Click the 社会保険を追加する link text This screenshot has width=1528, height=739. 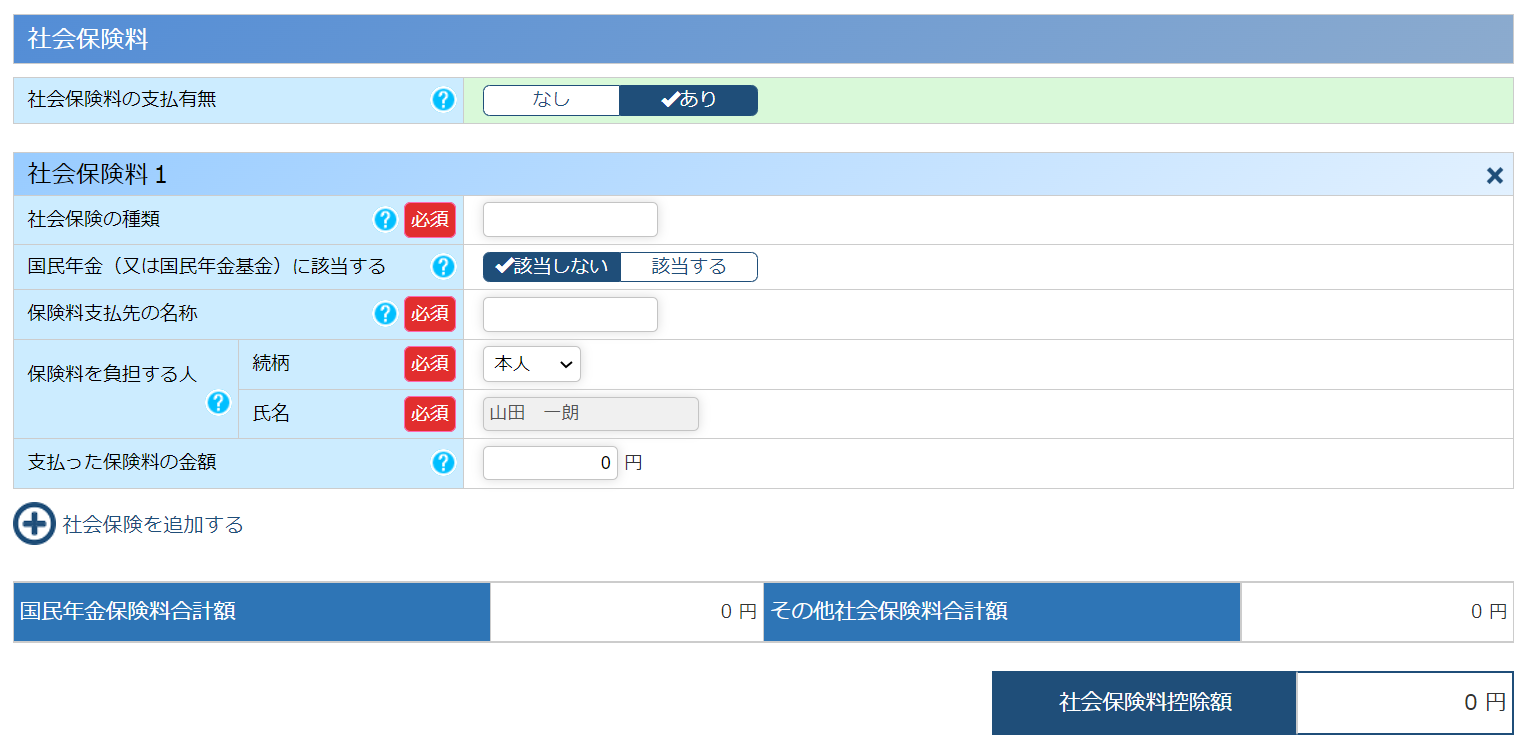pyautogui.click(x=153, y=525)
